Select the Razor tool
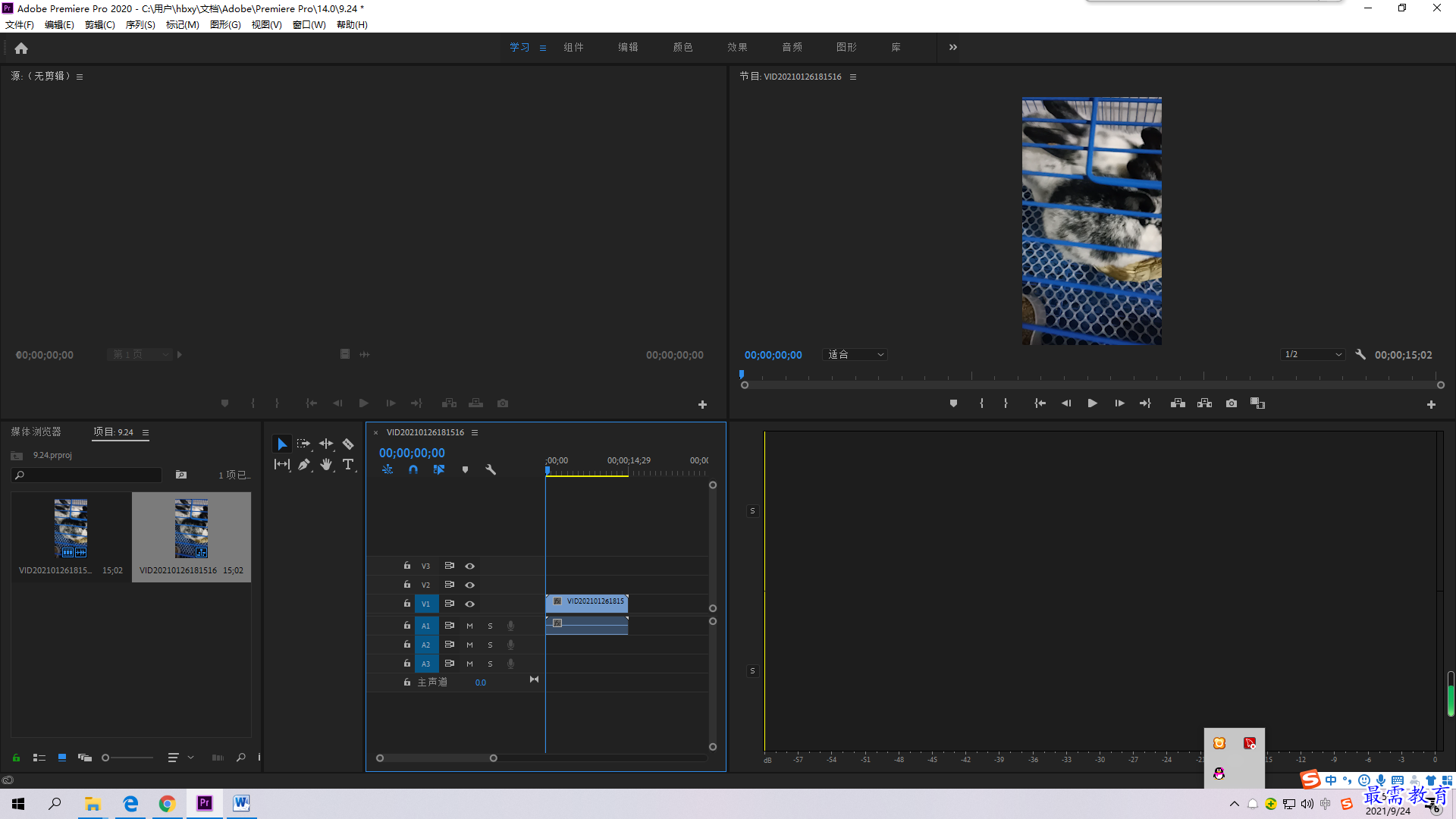 (348, 444)
